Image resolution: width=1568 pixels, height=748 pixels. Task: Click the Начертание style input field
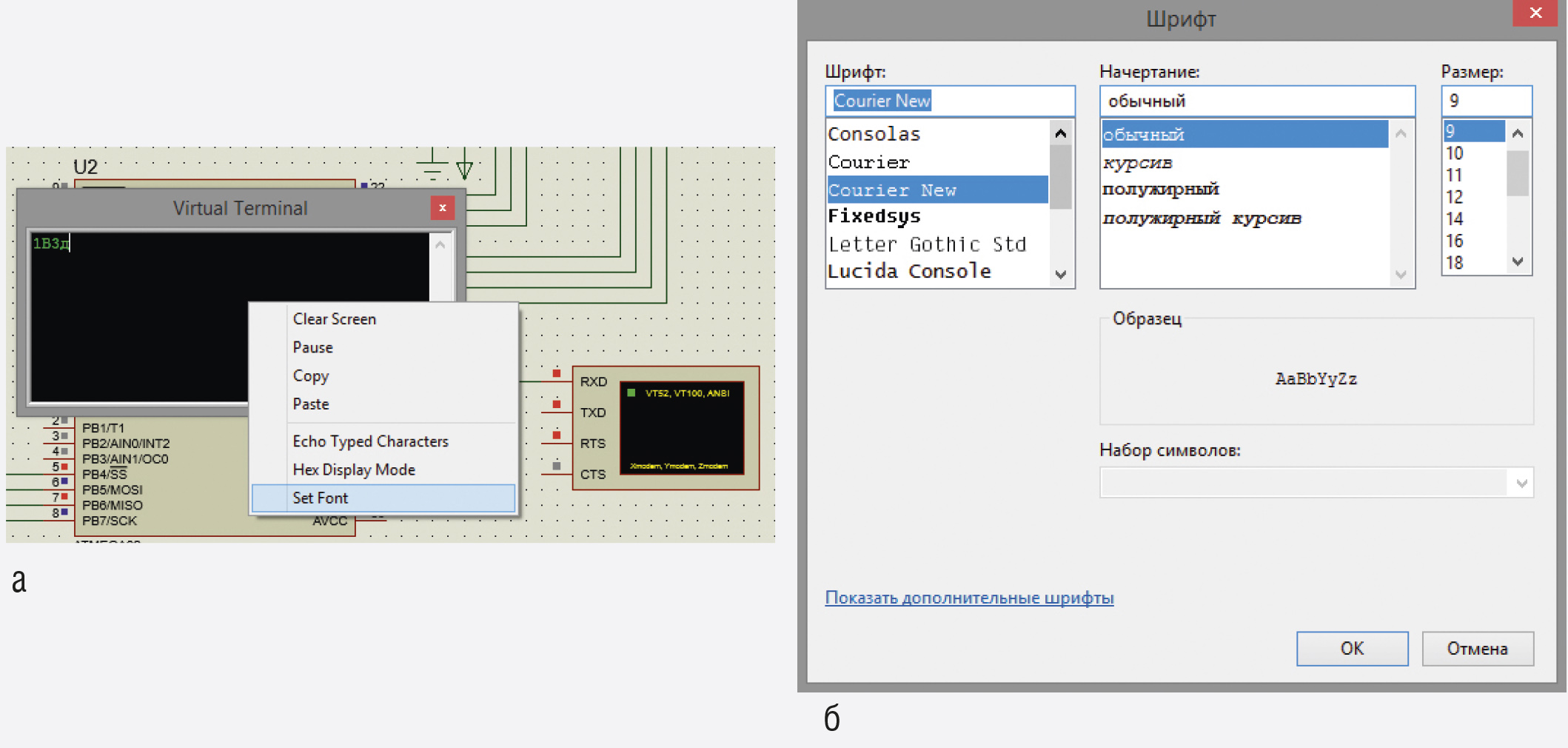tap(1257, 101)
